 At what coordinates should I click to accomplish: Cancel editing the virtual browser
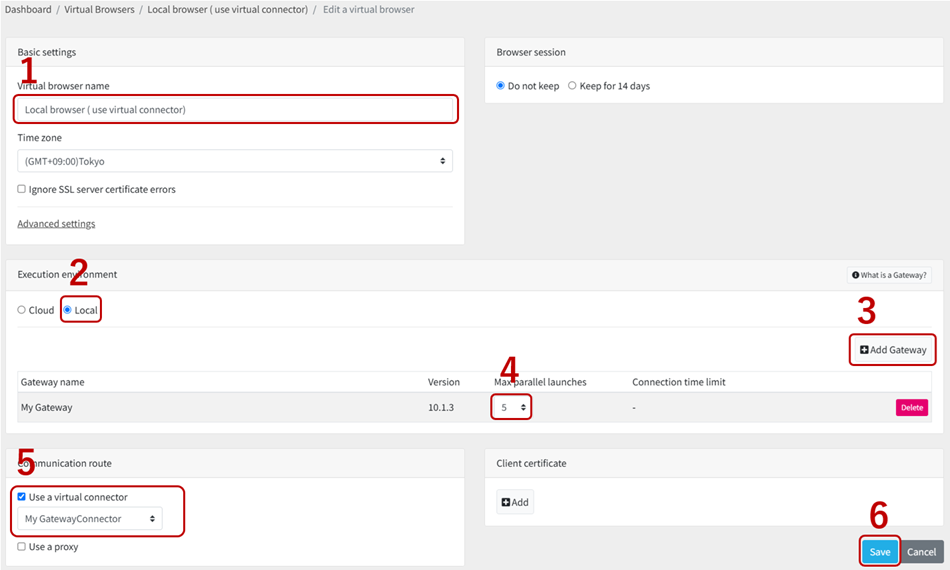point(922,552)
